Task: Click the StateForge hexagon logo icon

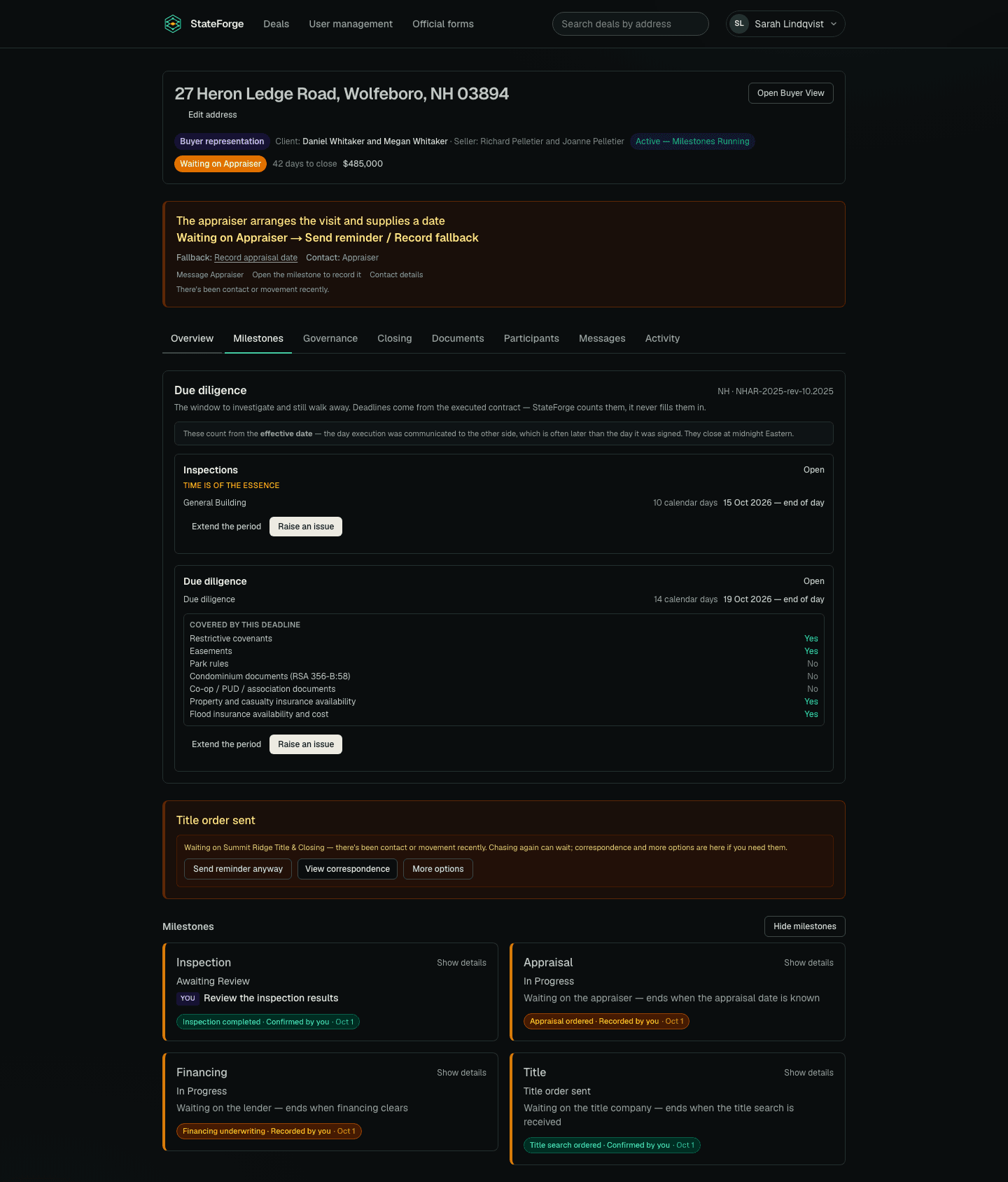Action: coord(173,24)
